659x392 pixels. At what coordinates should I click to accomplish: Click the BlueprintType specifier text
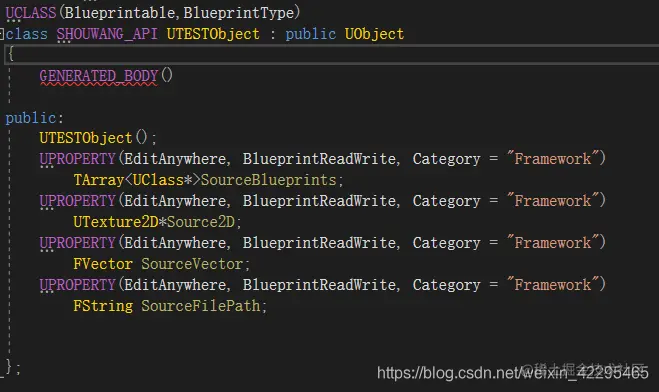tap(239, 13)
